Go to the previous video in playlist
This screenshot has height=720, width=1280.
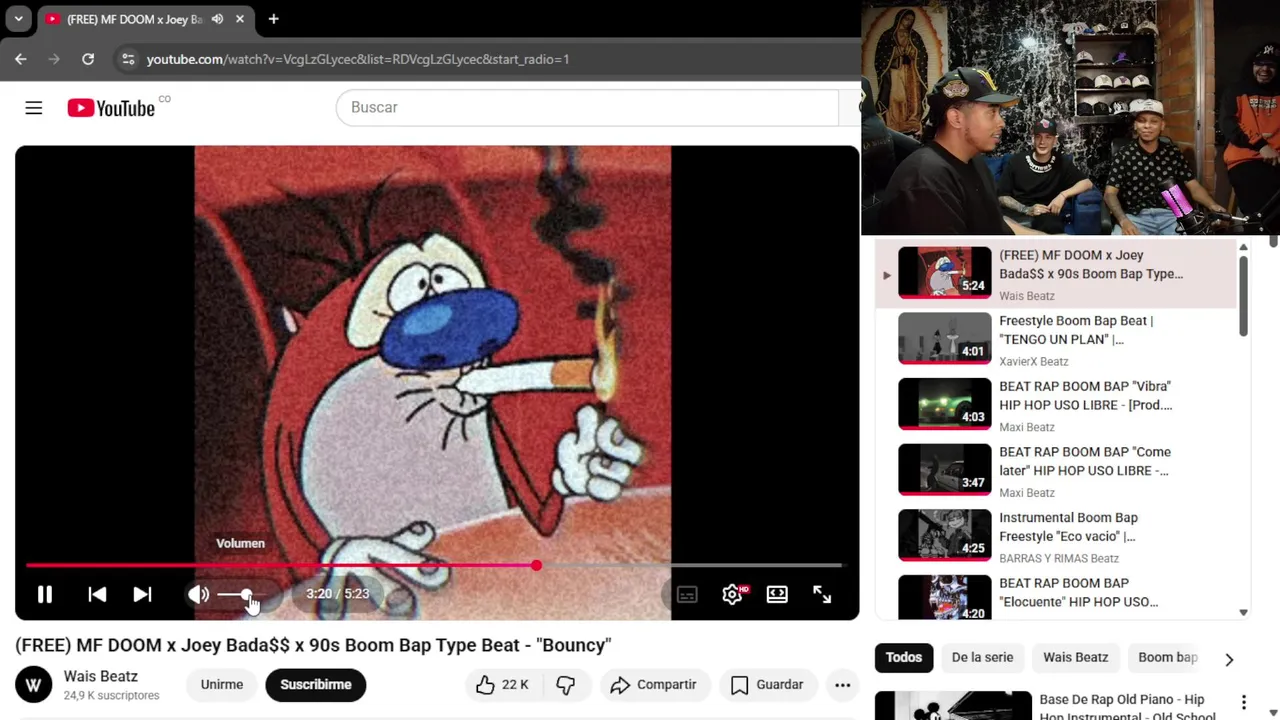tap(97, 594)
